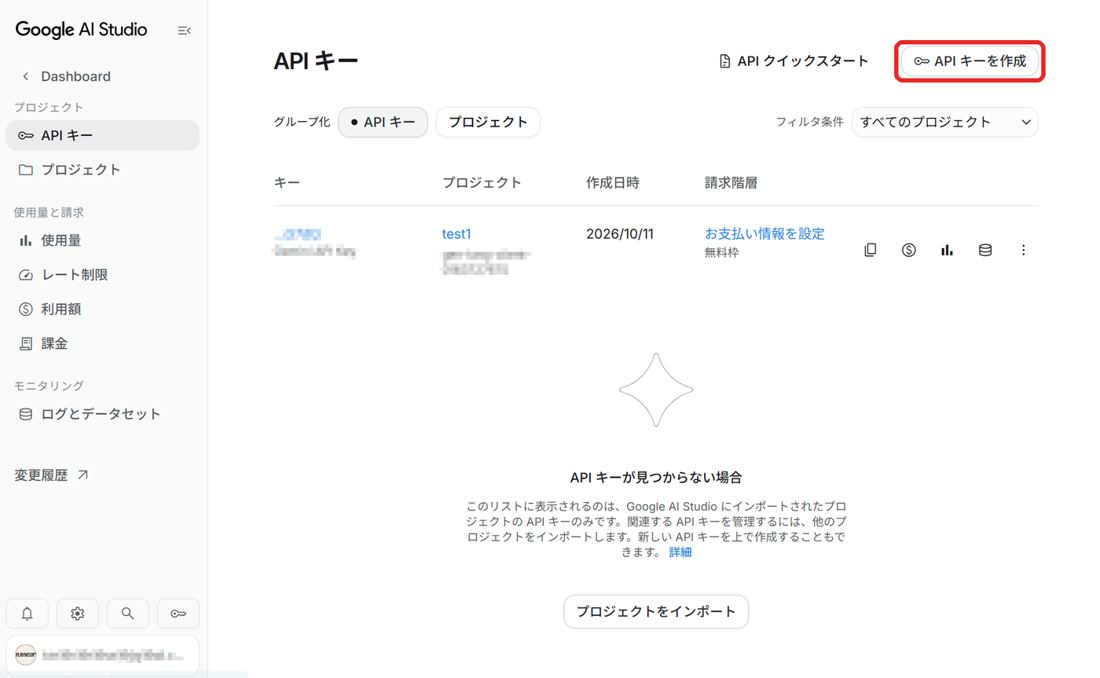Click the 詳細 details link
The height and width of the screenshot is (678, 1100).
pyautogui.click(x=680, y=552)
